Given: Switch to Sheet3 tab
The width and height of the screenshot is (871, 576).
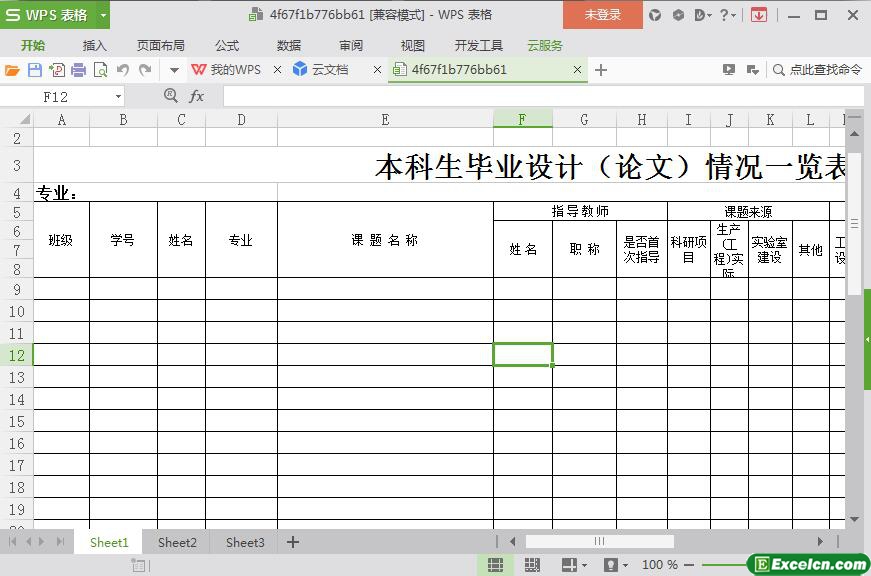Looking at the screenshot, I should (x=245, y=542).
